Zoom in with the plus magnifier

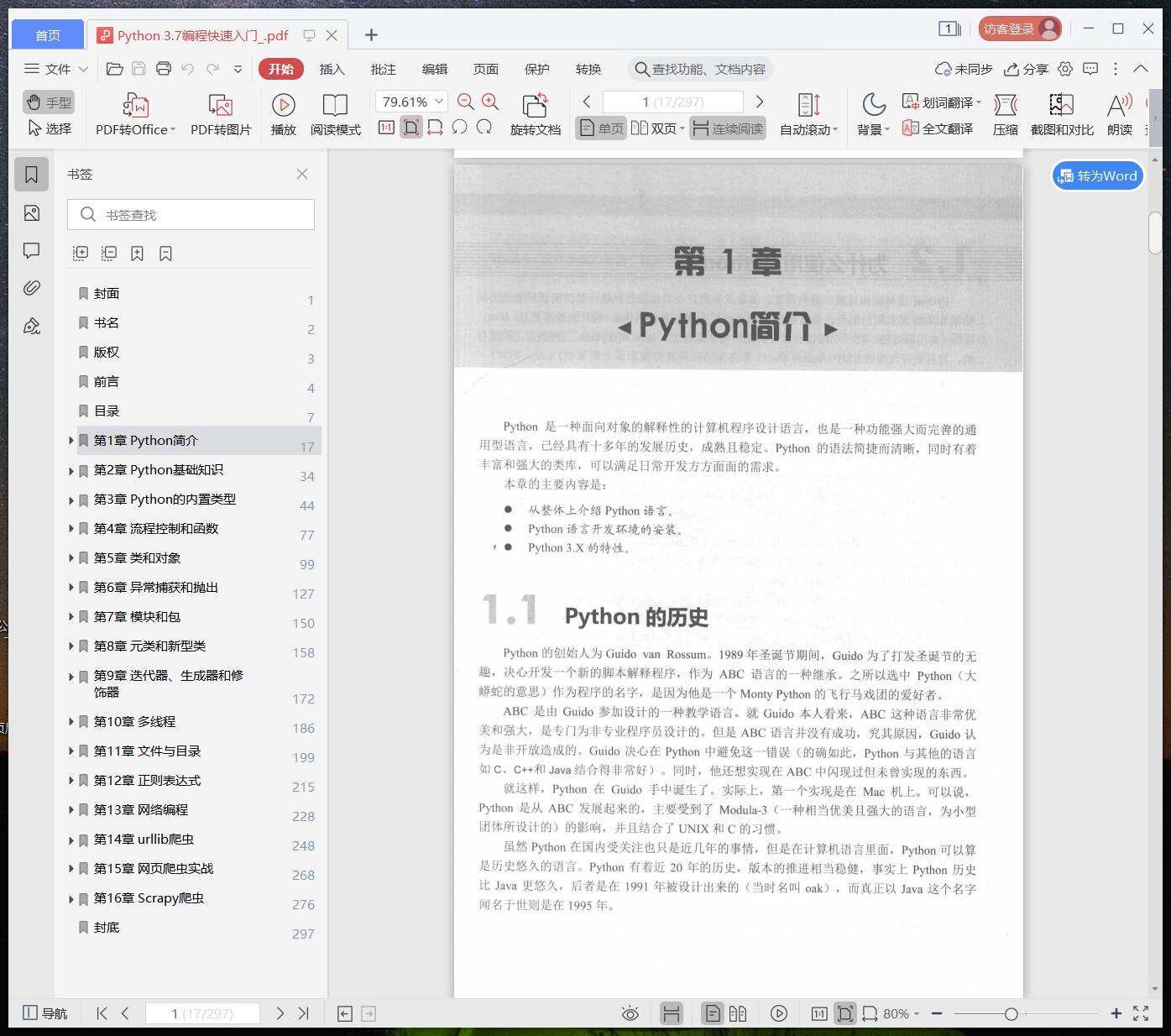coord(490,102)
